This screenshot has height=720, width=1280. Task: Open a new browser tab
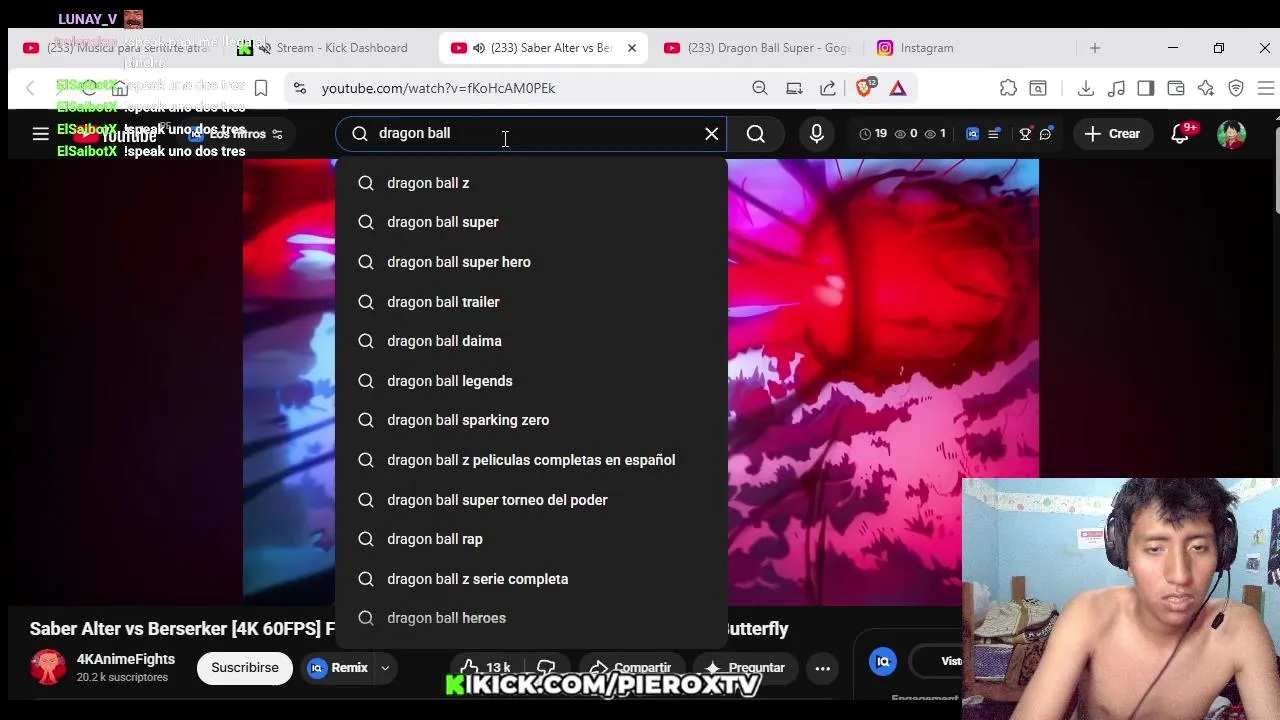[1095, 48]
